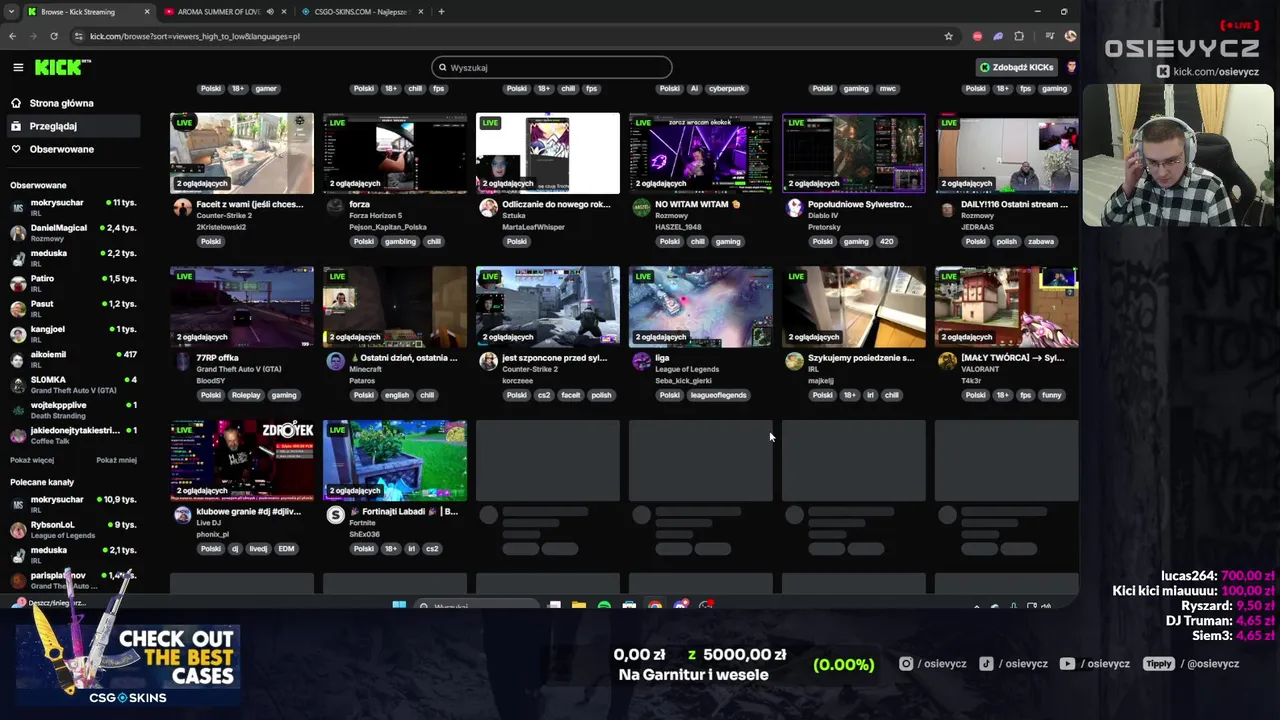Image resolution: width=1280 pixels, height=720 pixels.
Task: Click the Pretorsky channel avatar
Action: (x=794, y=207)
